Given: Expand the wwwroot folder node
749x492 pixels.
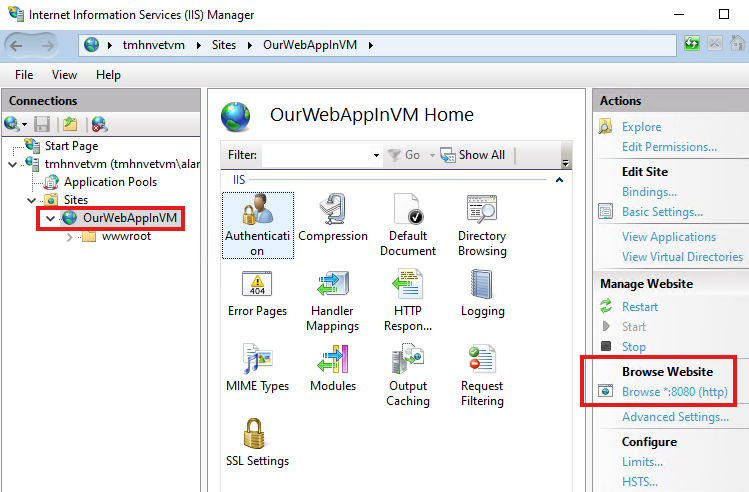Looking at the screenshot, I should point(70,237).
